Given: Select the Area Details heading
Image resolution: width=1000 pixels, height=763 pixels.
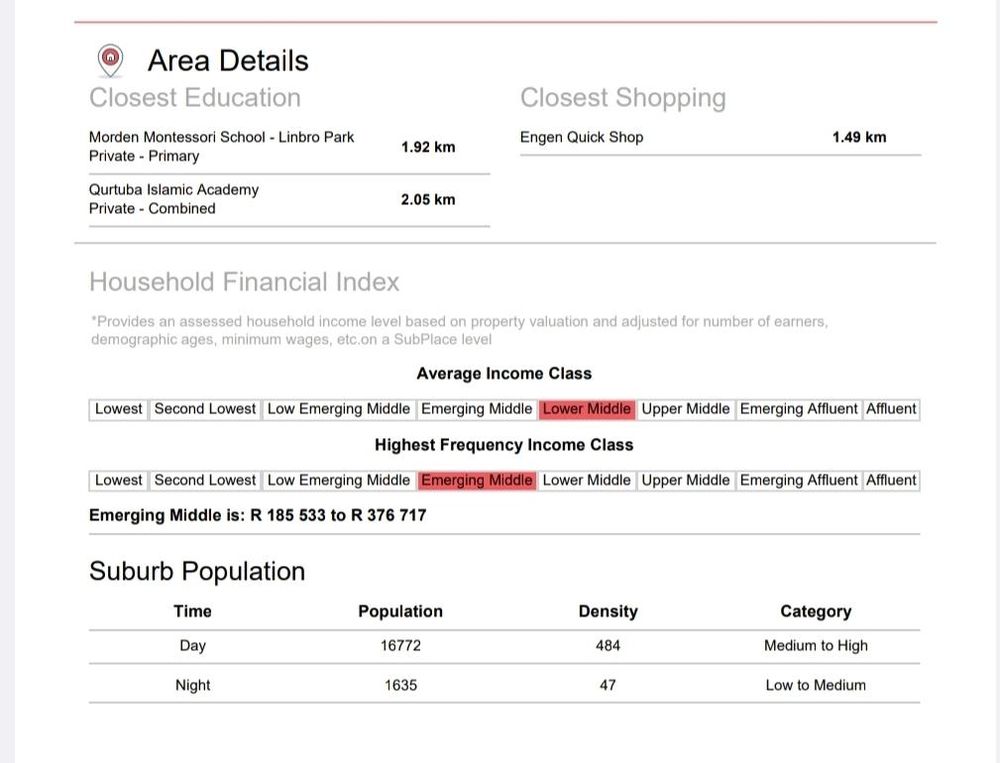Looking at the screenshot, I should click(x=228, y=61).
